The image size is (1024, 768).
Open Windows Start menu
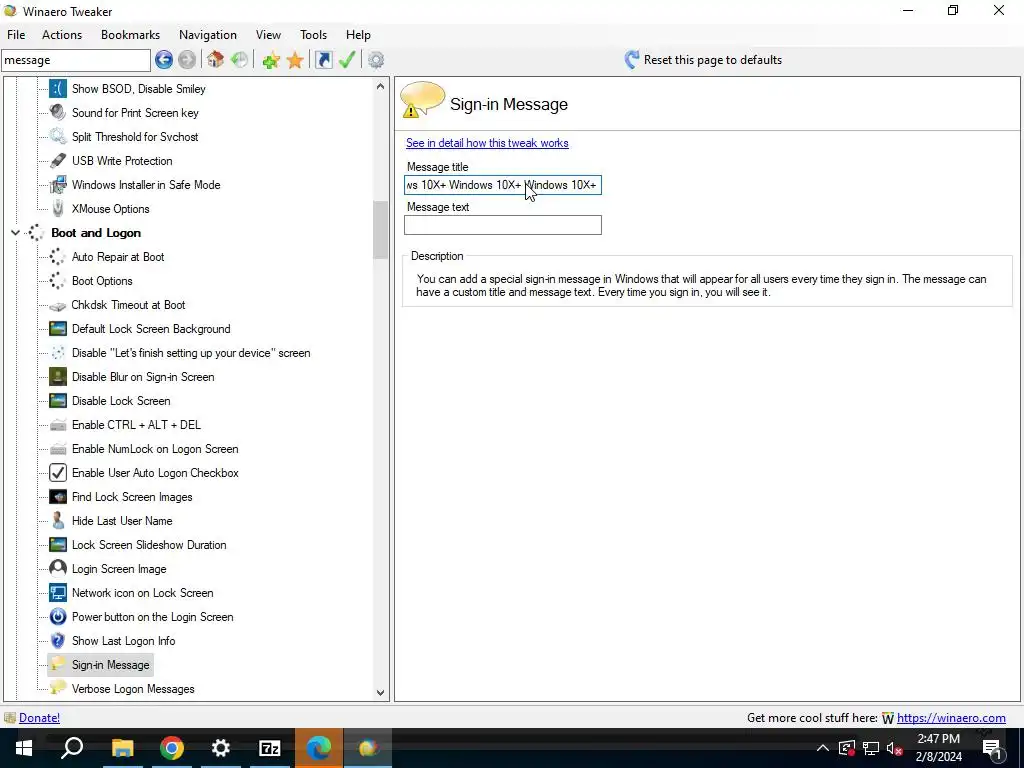coord(24,748)
